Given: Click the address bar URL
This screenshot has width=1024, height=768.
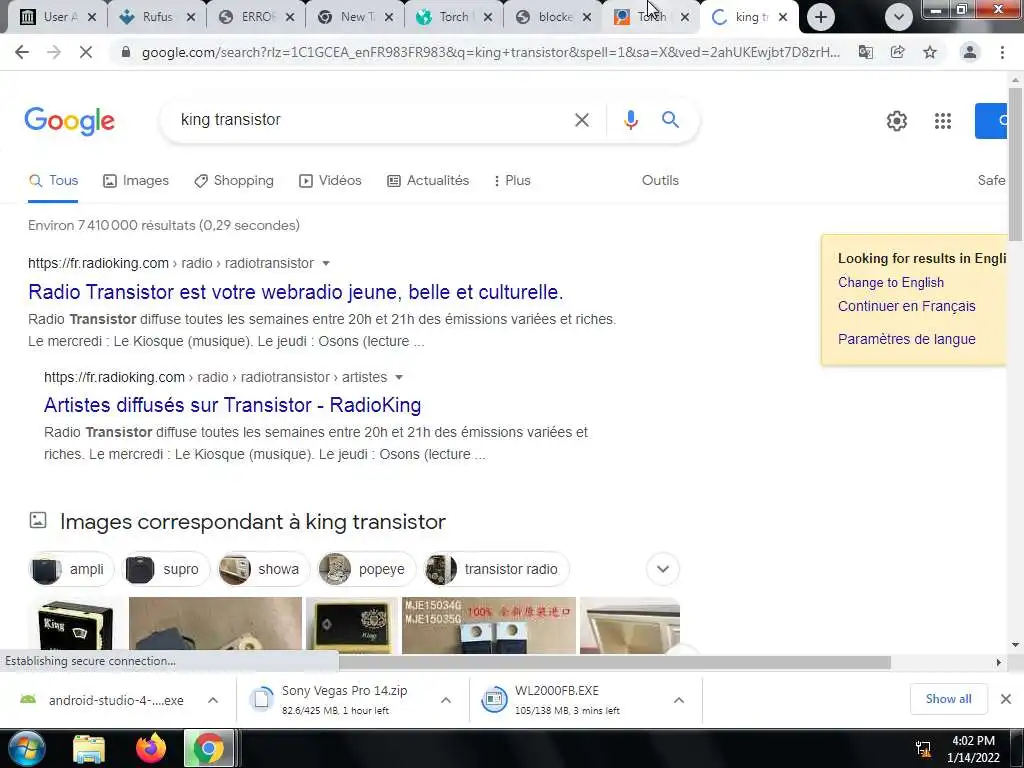Looking at the screenshot, I should (x=490, y=52).
